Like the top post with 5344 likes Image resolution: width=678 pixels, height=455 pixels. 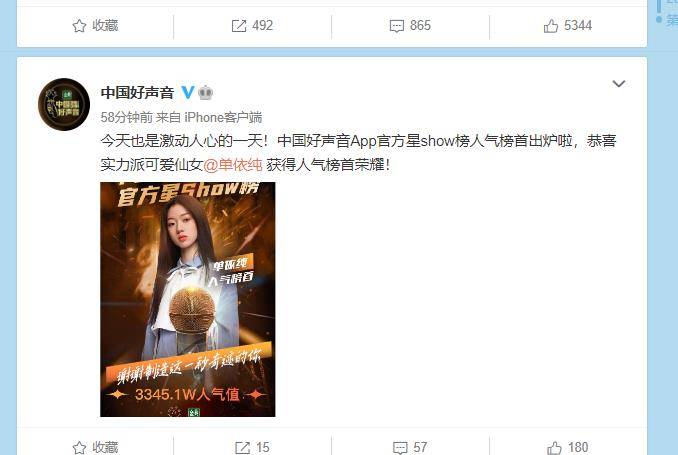568,26
